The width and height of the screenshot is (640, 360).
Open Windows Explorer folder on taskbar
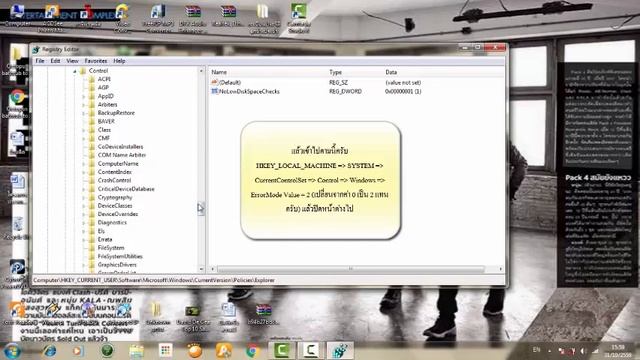136,351
